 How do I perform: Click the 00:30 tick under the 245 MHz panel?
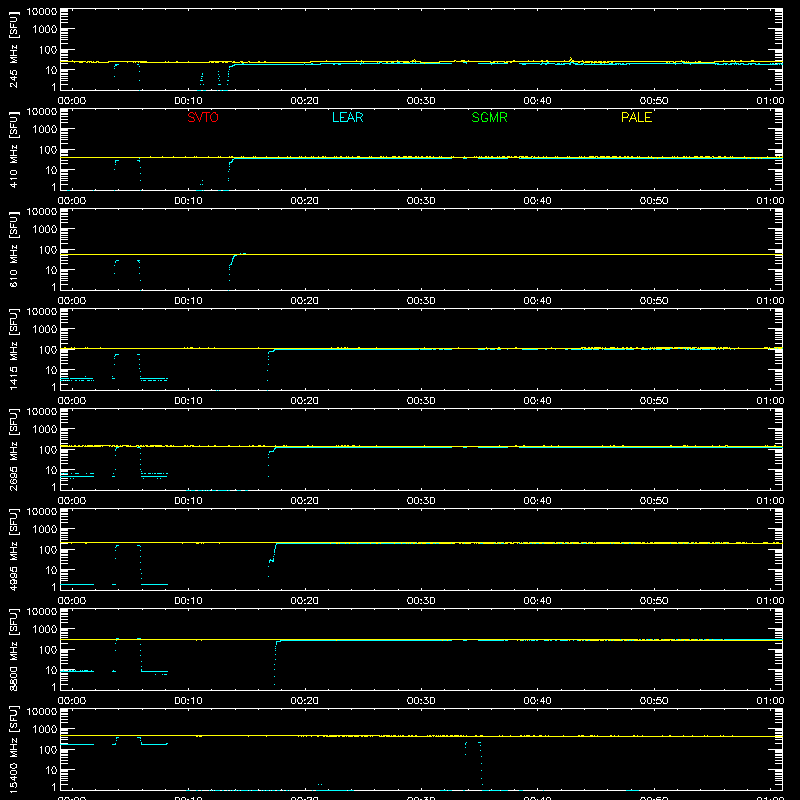click(x=421, y=101)
